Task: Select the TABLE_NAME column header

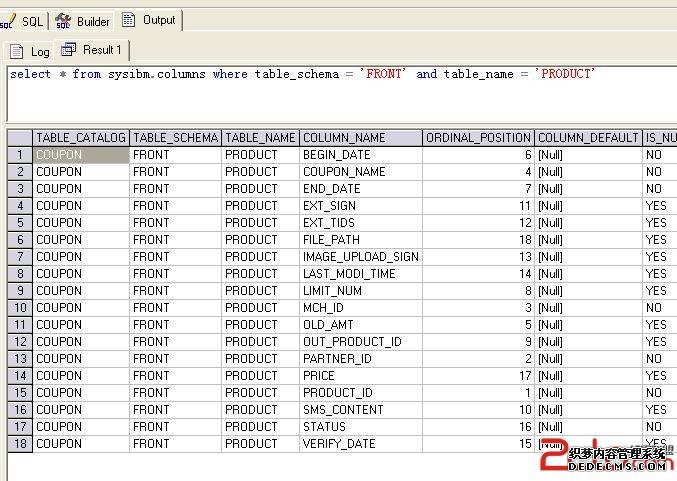Action: 260,138
